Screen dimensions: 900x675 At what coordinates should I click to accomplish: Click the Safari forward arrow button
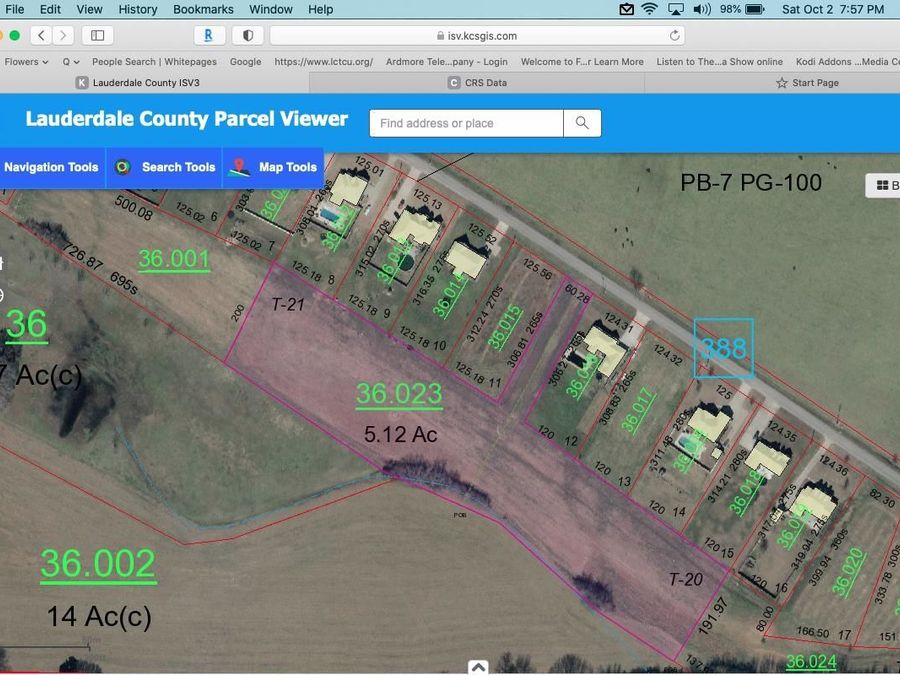click(x=63, y=36)
